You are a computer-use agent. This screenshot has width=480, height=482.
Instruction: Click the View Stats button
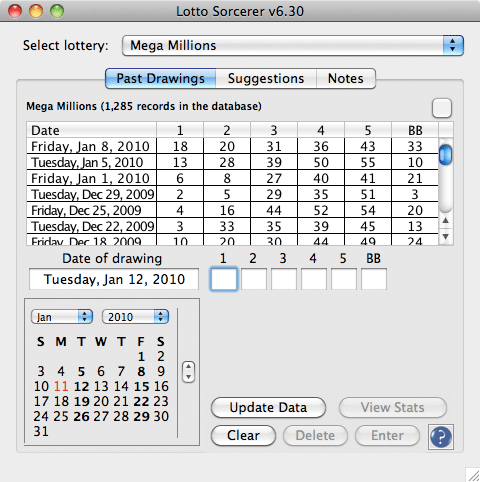[393, 407]
